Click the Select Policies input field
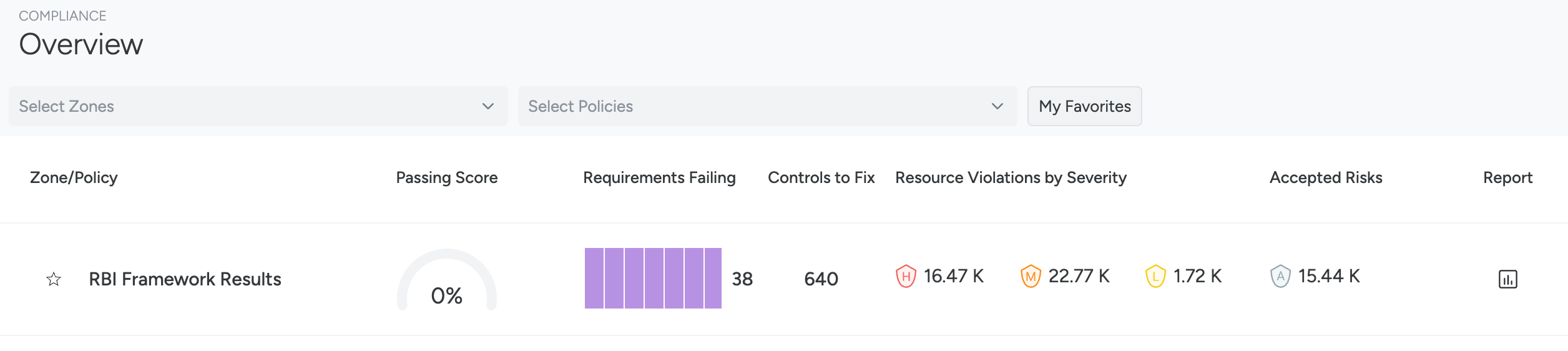 768,106
